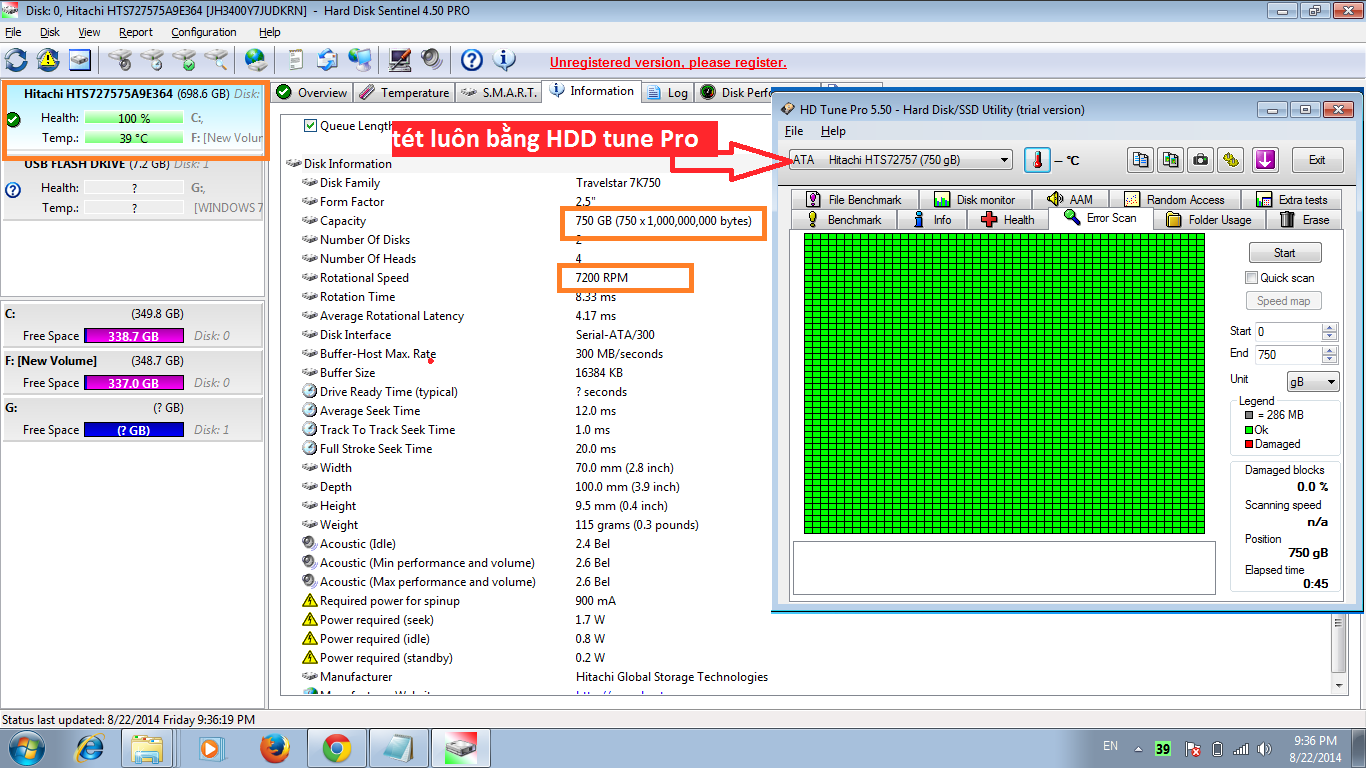Click the Firefox icon on the taskbar

[x=274, y=747]
